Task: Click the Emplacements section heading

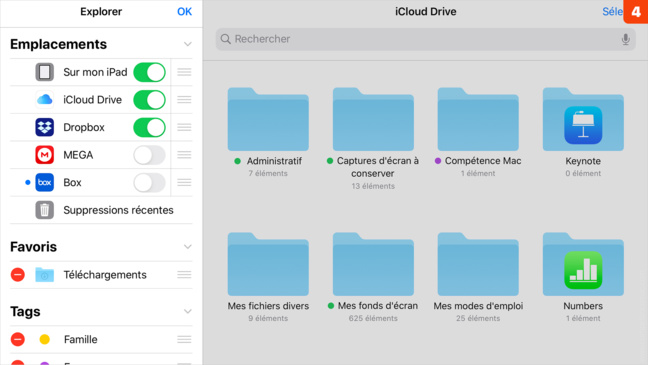Action: [58, 44]
